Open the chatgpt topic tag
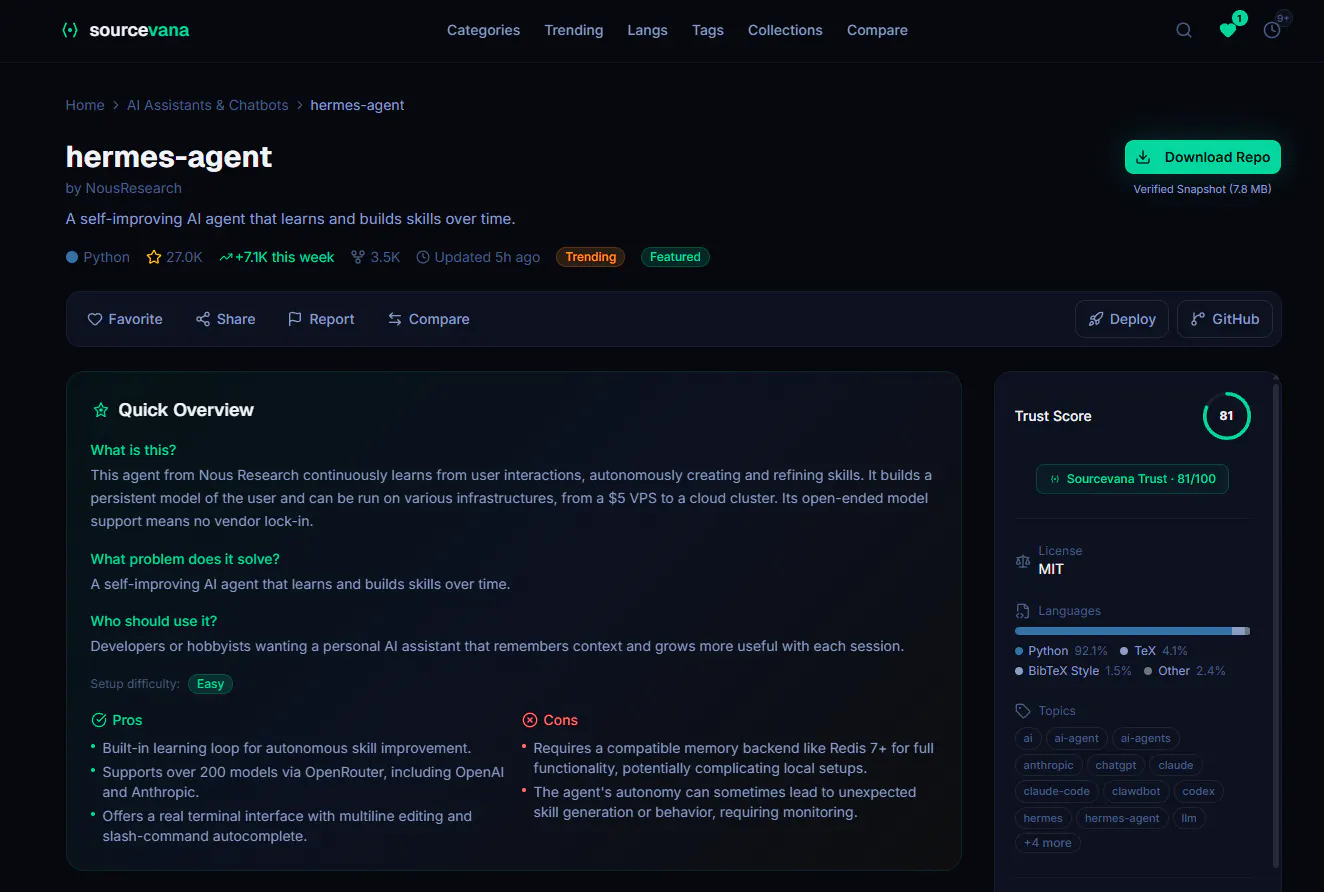This screenshot has height=892, width=1324. pos(1116,766)
